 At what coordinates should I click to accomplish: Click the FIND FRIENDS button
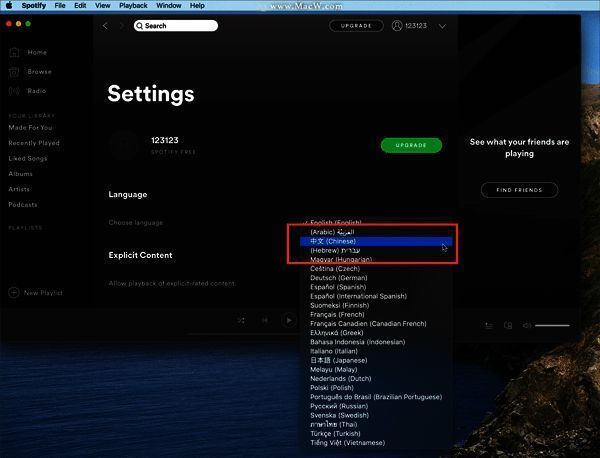[519, 190]
